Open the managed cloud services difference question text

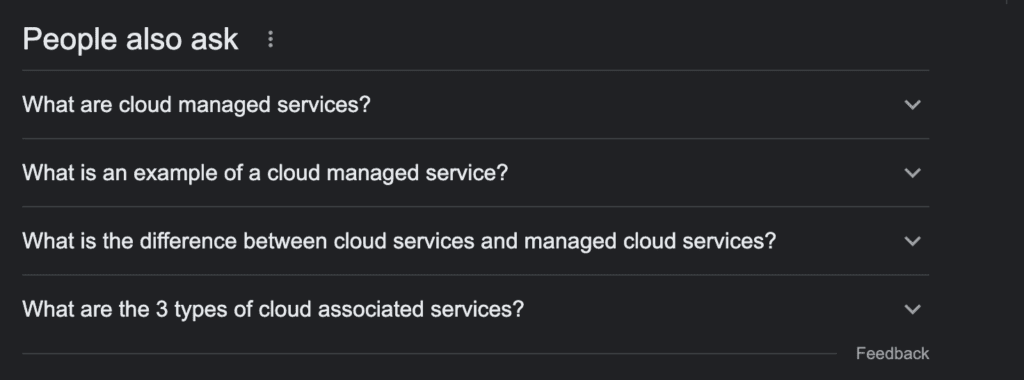(x=399, y=241)
